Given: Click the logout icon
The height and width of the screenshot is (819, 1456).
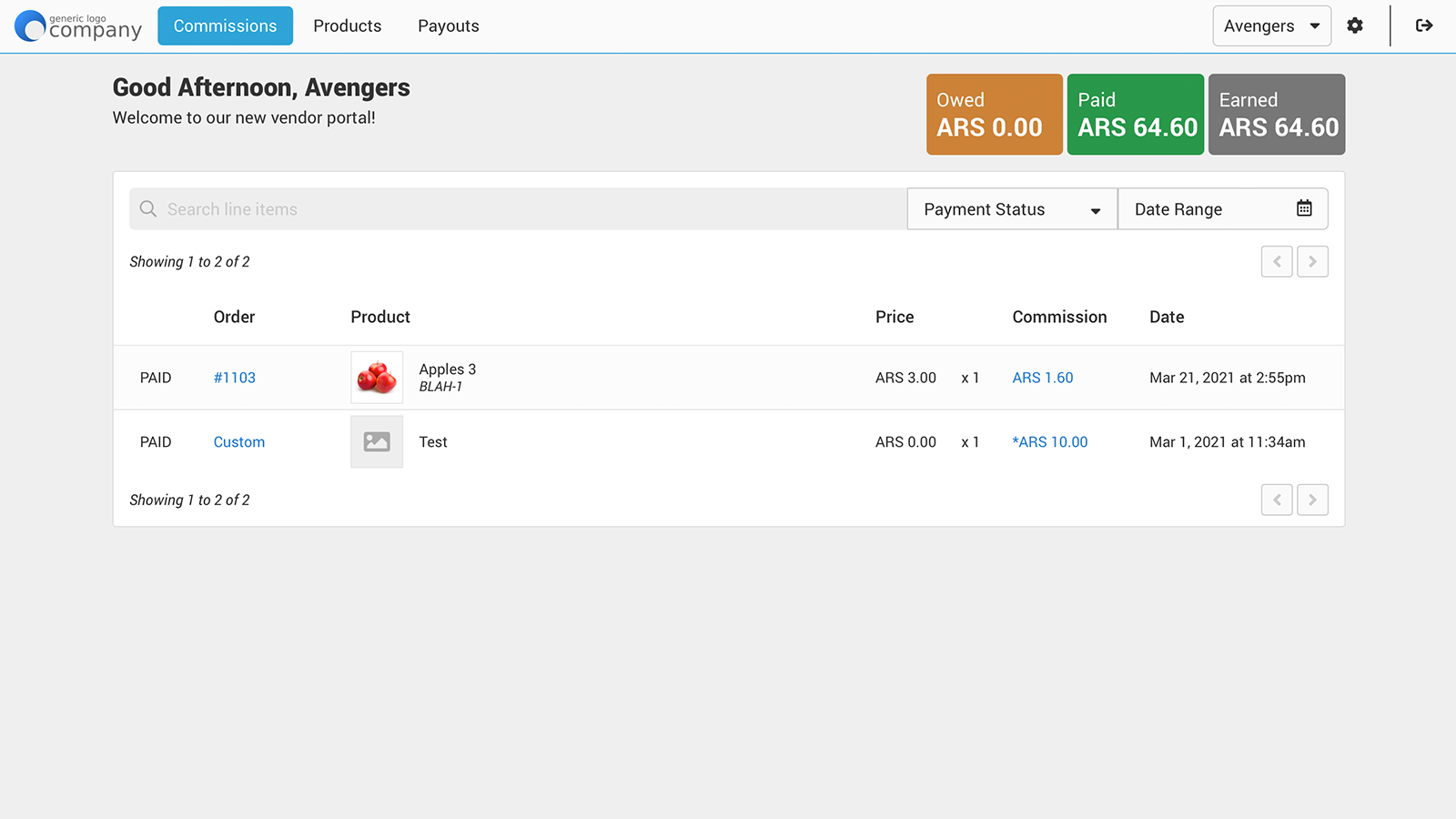Looking at the screenshot, I should 1424,25.
